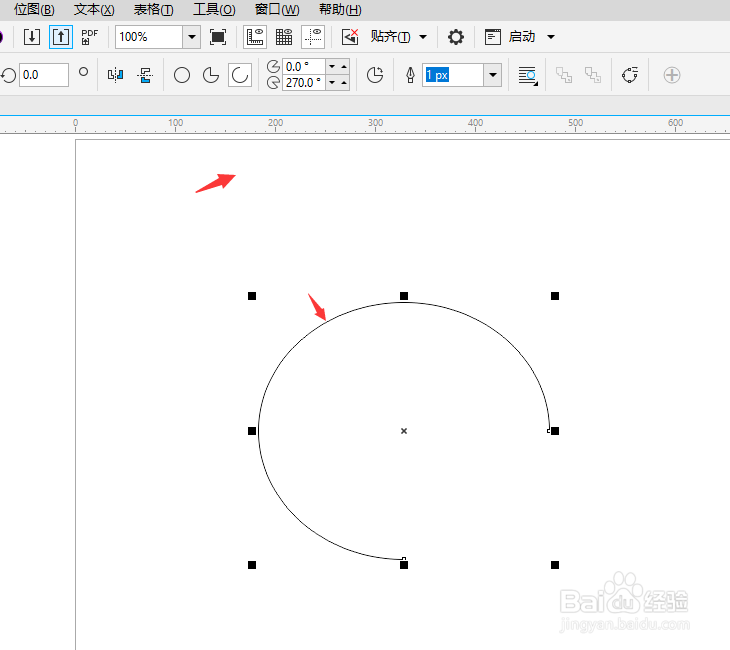730x650 pixels.
Task: Click the Import (down arrow) icon
Action: pos(32,37)
